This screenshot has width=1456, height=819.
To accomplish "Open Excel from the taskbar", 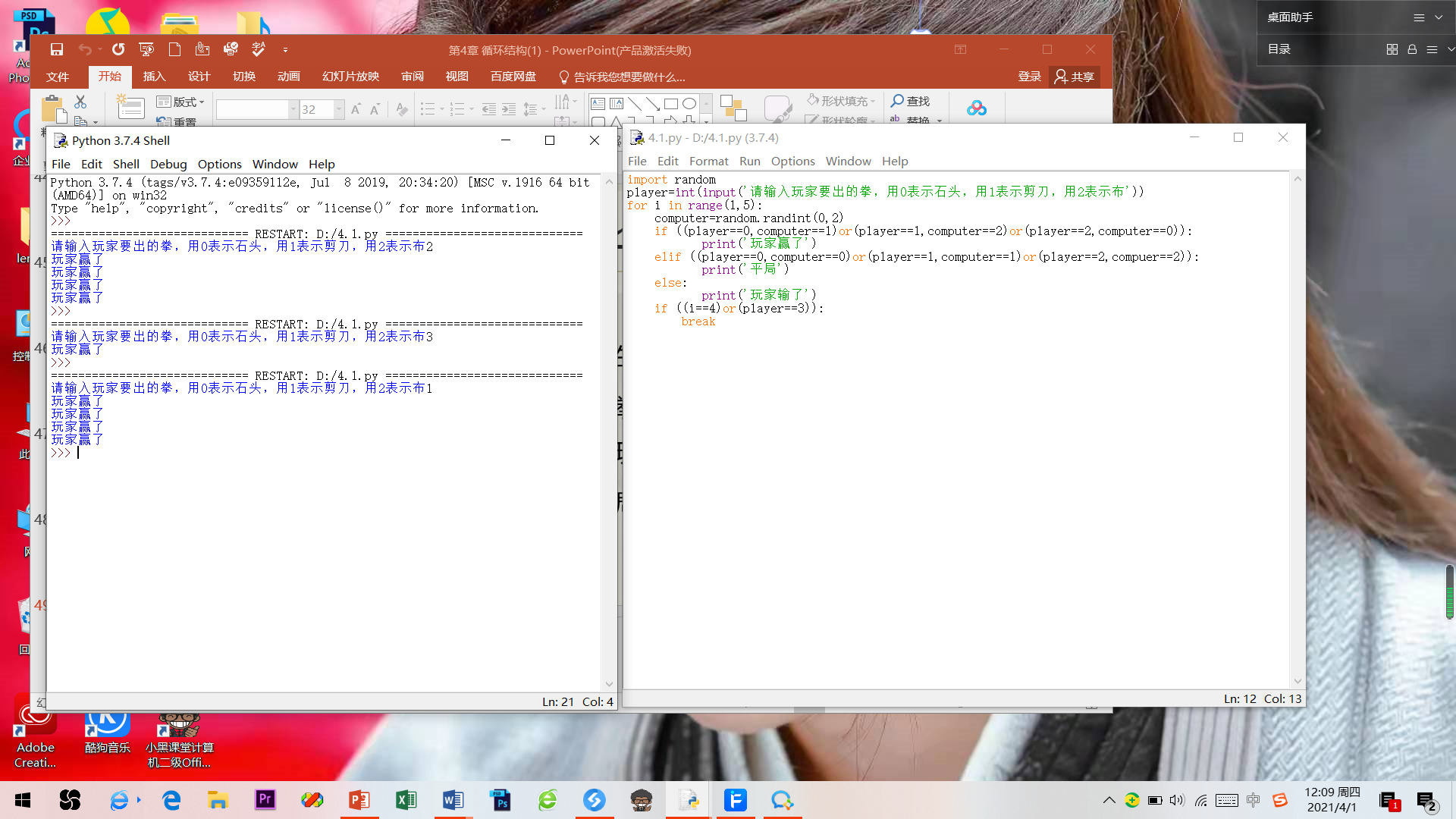I will click(x=406, y=800).
